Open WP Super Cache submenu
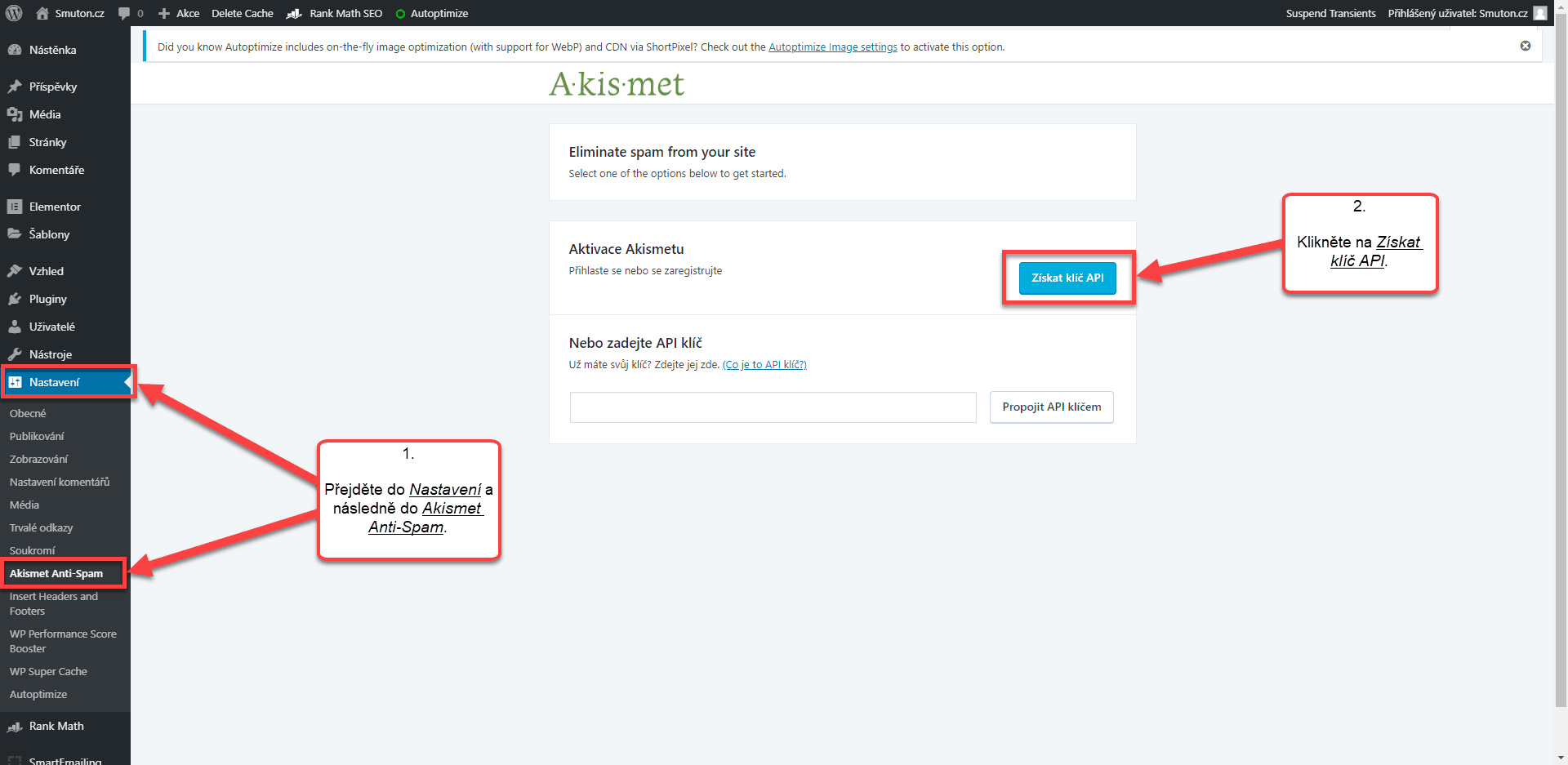Screen dimensions: 1568x765 point(48,671)
